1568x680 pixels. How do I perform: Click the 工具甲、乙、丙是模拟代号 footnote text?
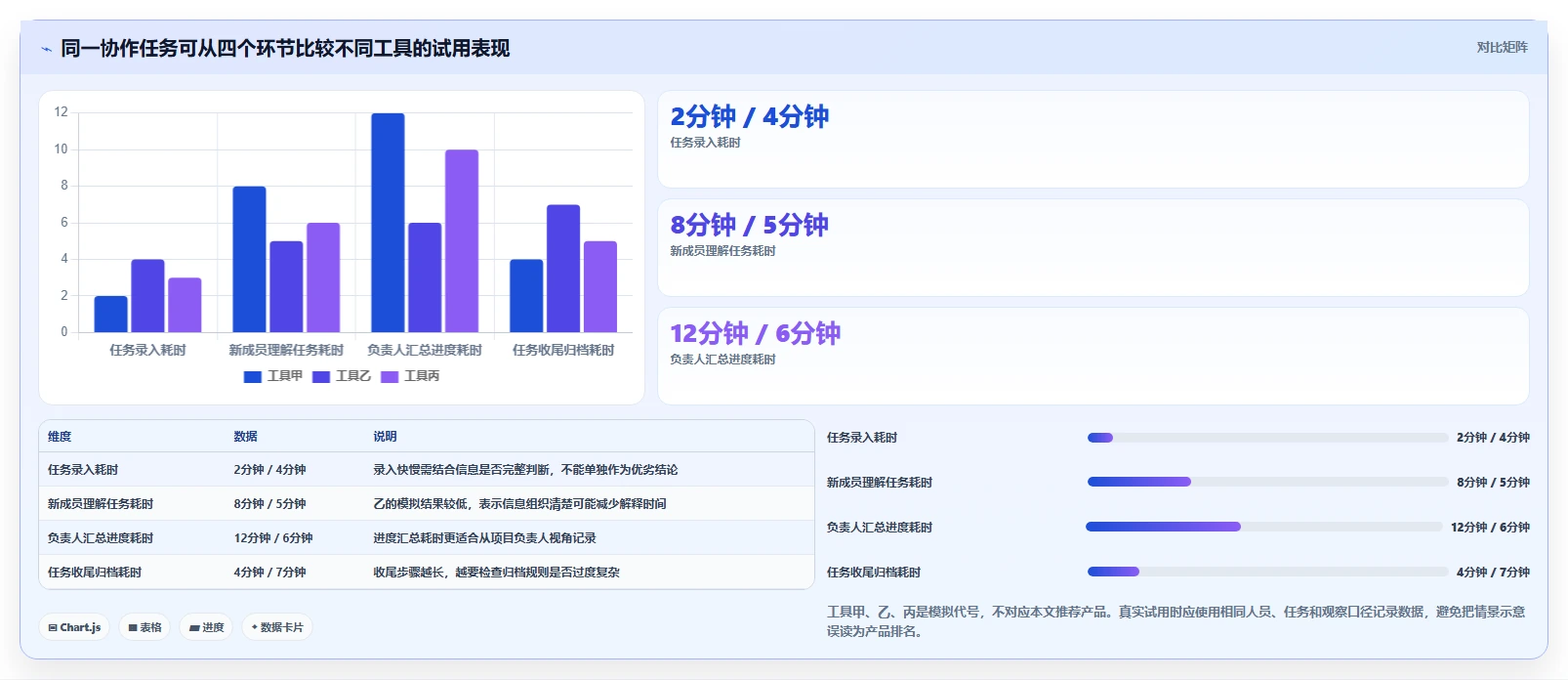point(1176,621)
